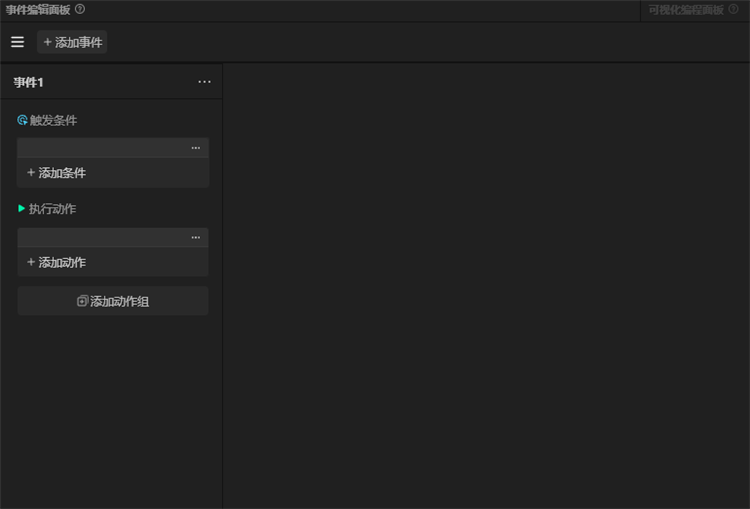Click the help icon beside 可视化编程面板

pyautogui.click(x=734, y=9)
